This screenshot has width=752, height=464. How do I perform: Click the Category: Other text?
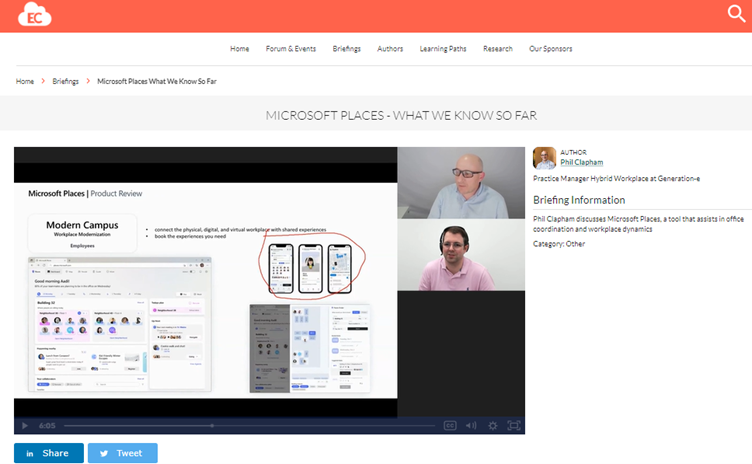pyautogui.click(x=559, y=244)
